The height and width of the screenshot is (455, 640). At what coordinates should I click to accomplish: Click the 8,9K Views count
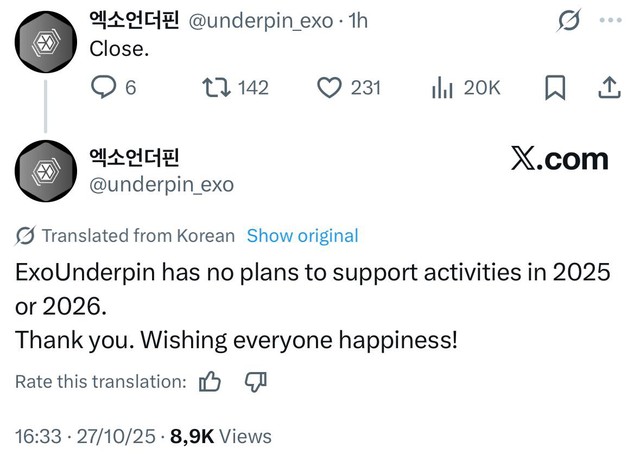point(220,436)
